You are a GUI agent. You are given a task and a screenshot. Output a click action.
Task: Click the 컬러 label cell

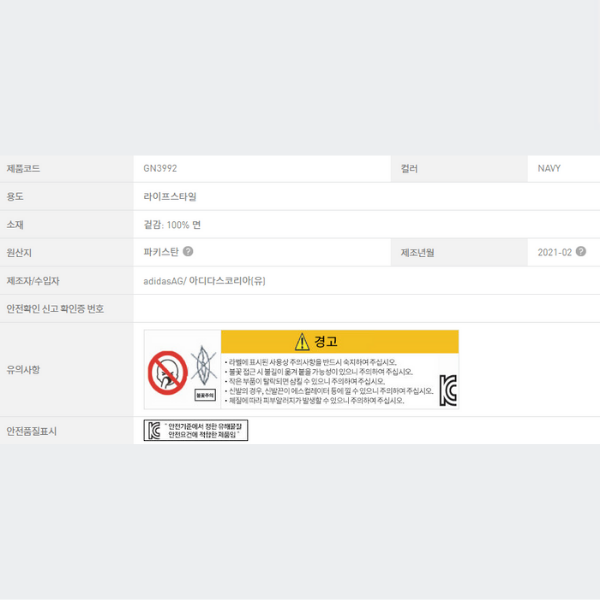click(x=410, y=168)
